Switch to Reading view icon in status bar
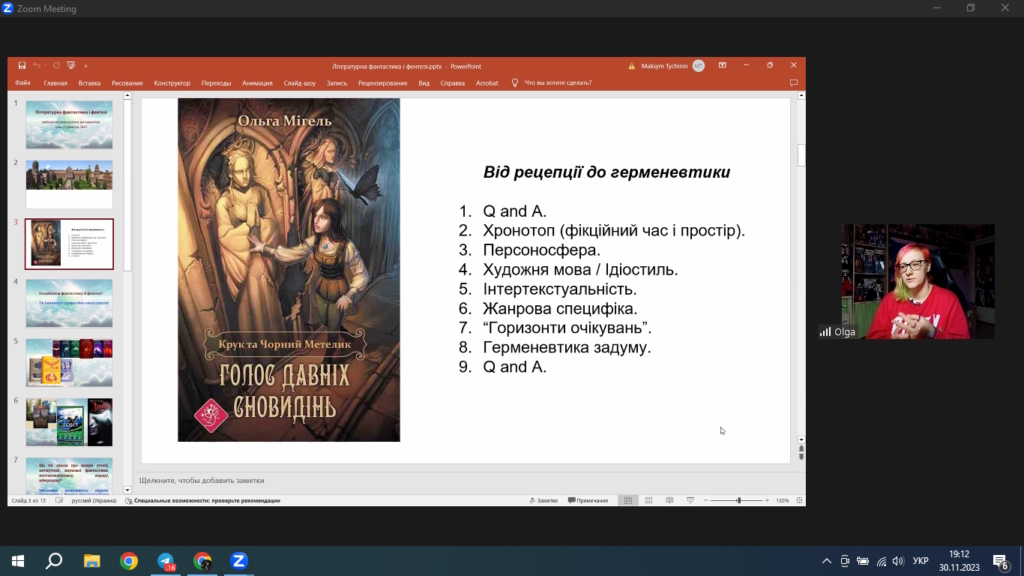1024x576 pixels. click(x=669, y=500)
